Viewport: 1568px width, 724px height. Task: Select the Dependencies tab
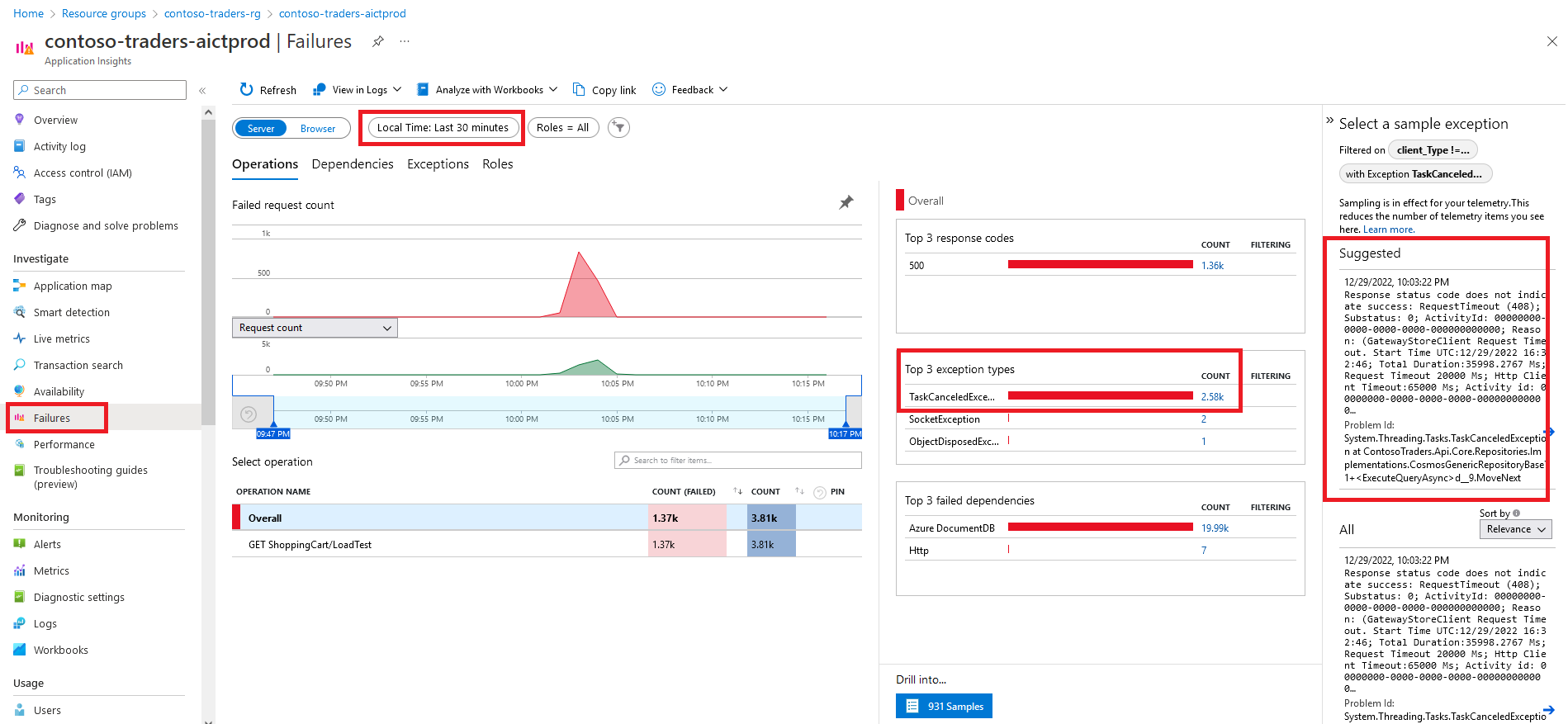[x=353, y=164]
